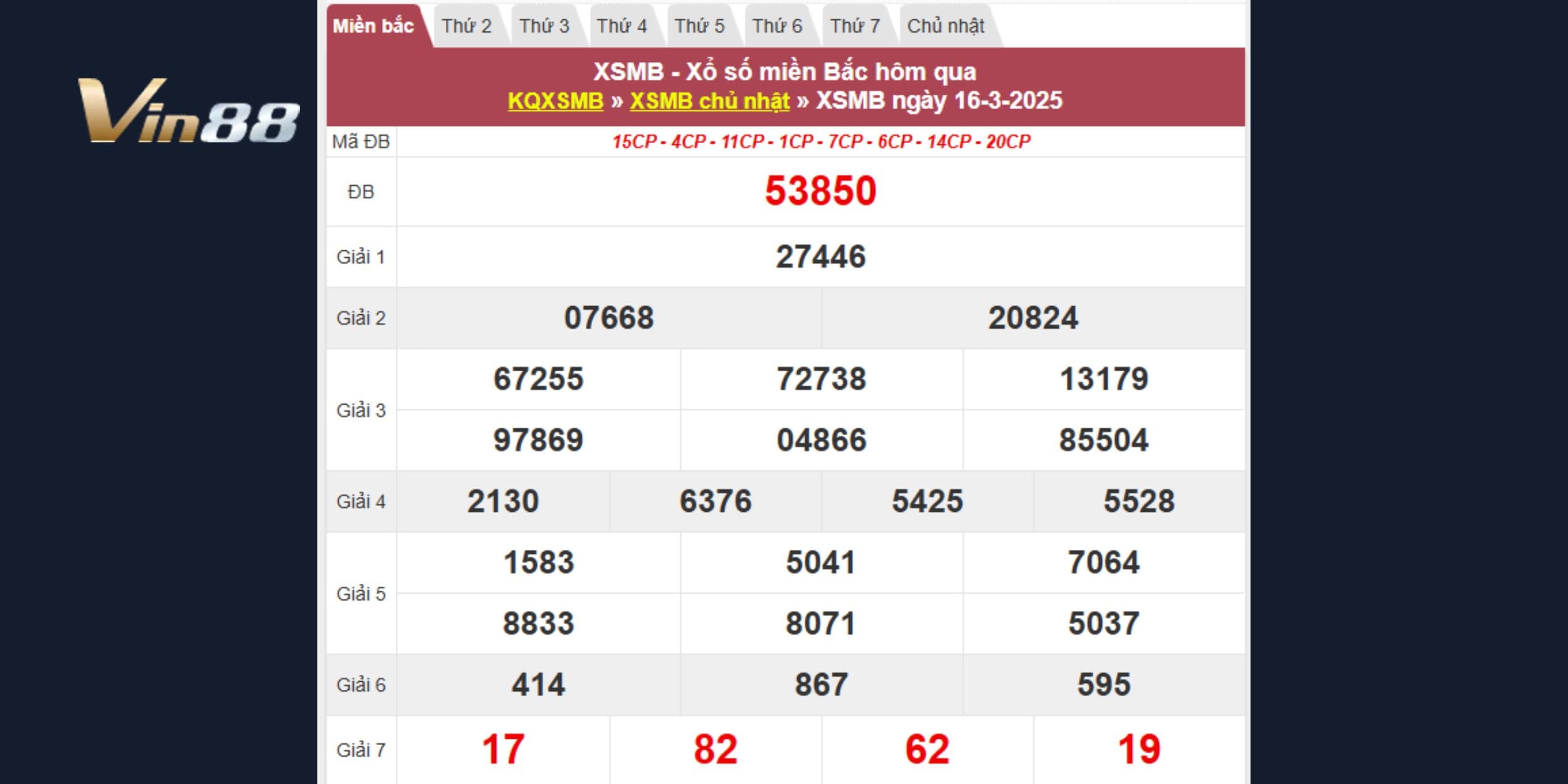Screen dimensions: 1568x784
Task: Click Giải 5 number 5041
Action: click(821, 562)
